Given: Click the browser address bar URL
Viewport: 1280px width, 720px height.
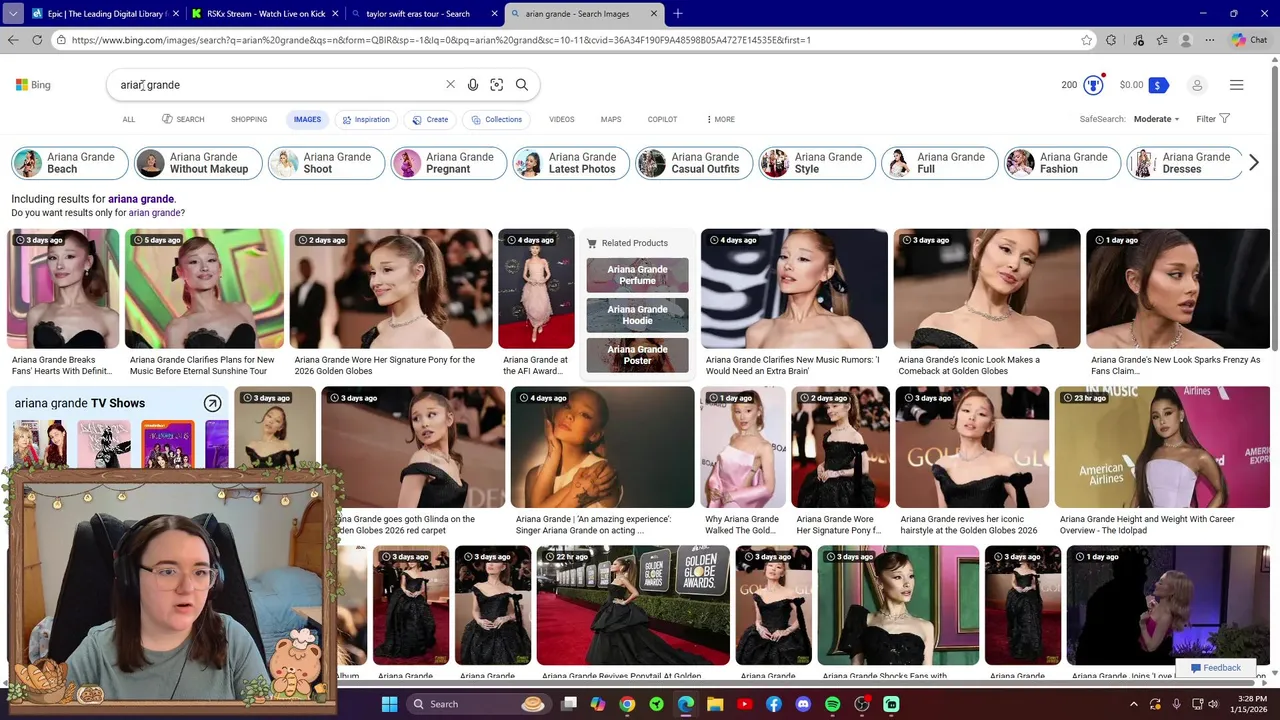Looking at the screenshot, I should (440, 40).
